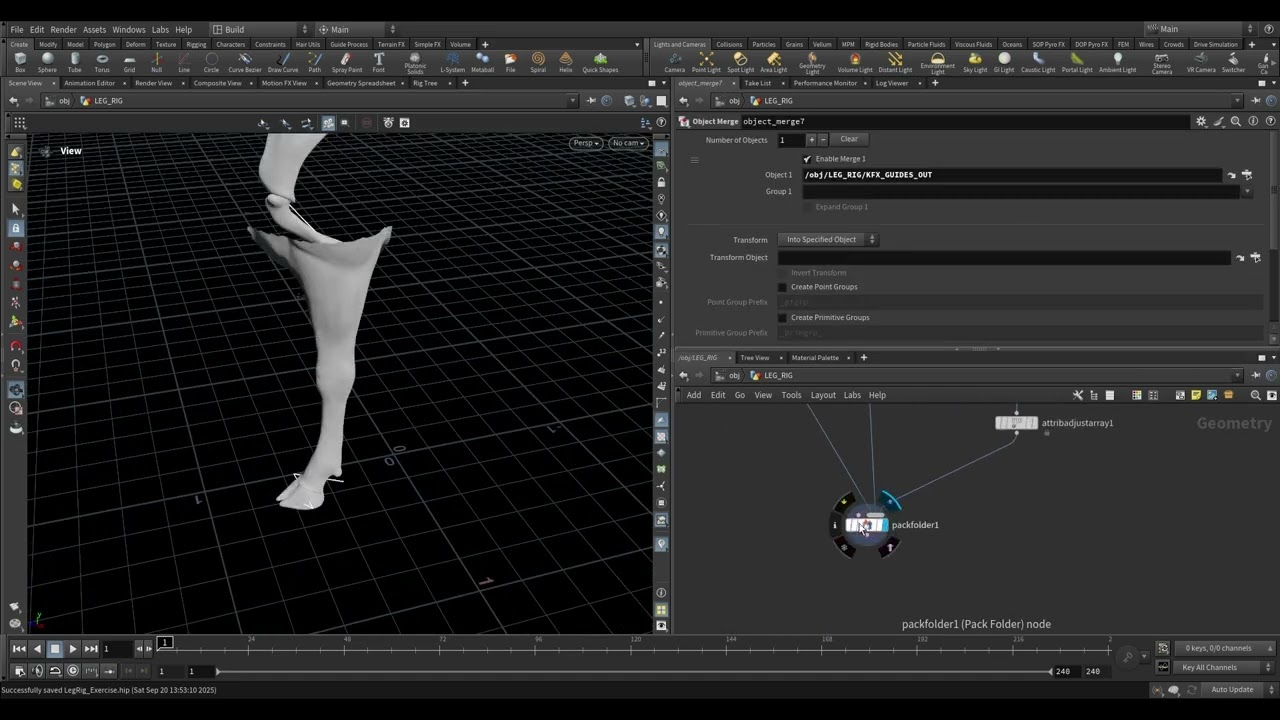The width and height of the screenshot is (1280, 720).
Task: Create a Point Light
Action: 706,62
